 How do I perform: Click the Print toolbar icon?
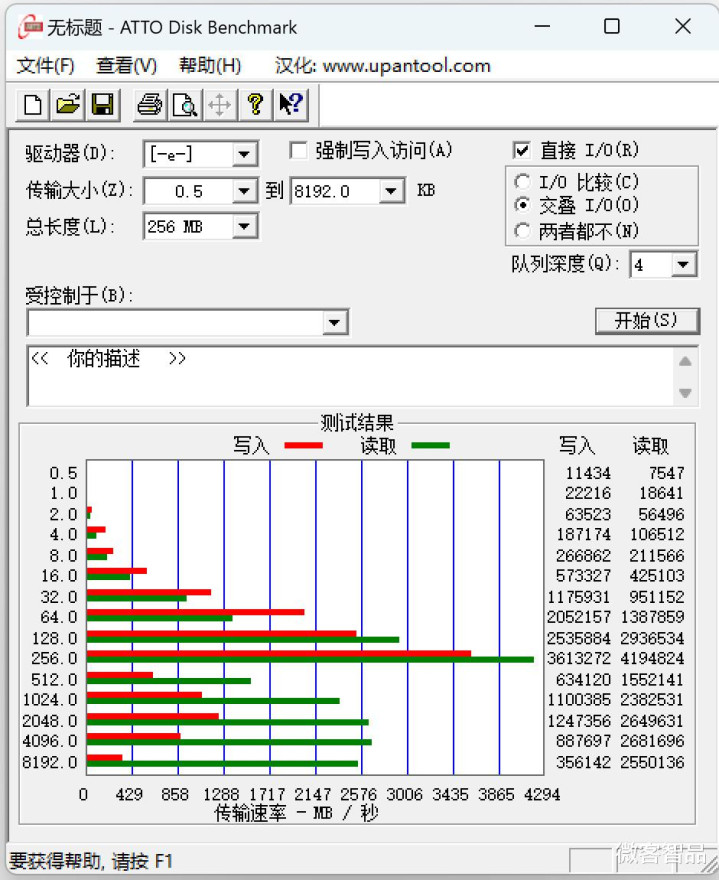coord(149,105)
